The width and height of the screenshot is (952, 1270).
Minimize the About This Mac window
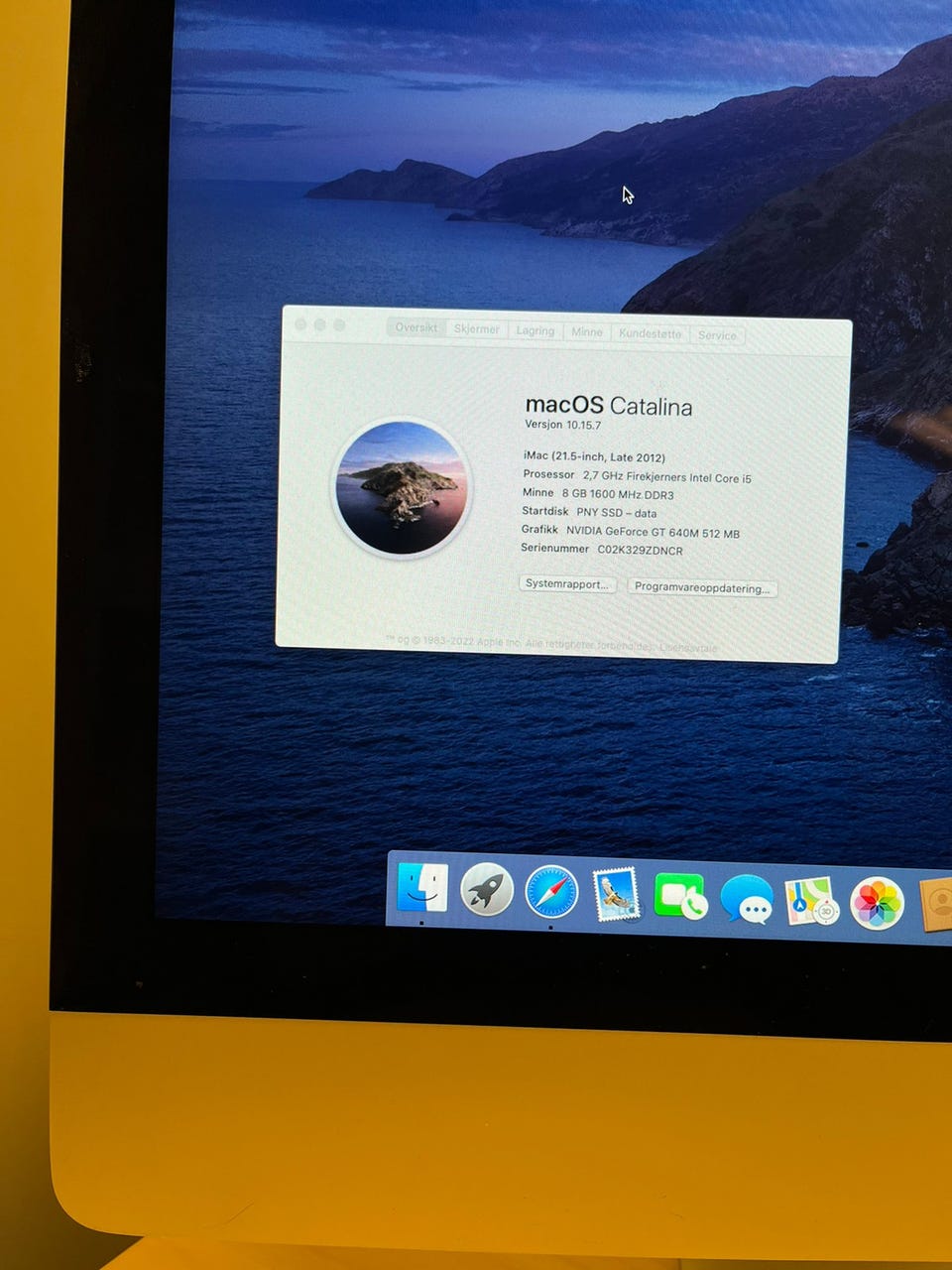click(x=320, y=324)
